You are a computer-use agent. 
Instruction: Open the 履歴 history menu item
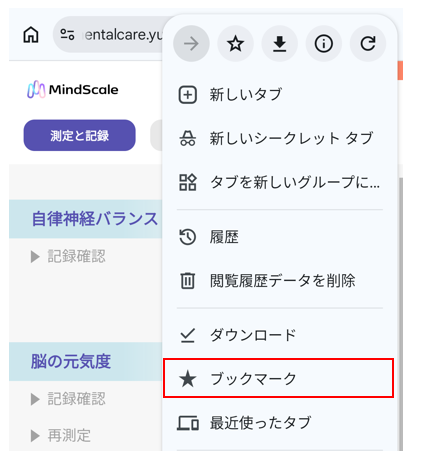(279, 237)
